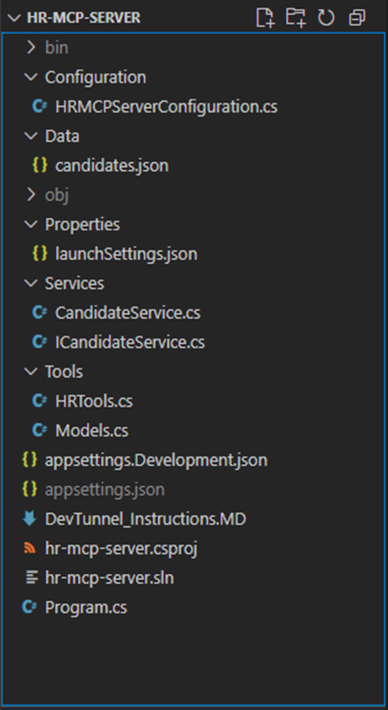Open Program.cs file
Viewport: 388px width, 710px height.
(86, 607)
